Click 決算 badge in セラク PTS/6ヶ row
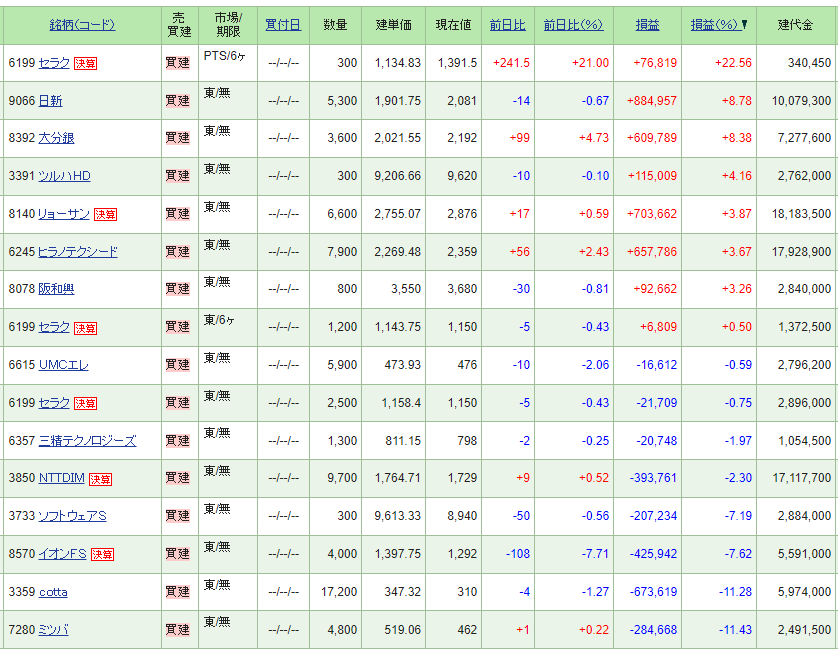Image resolution: width=838 pixels, height=653 pixels. pos(85,64)
